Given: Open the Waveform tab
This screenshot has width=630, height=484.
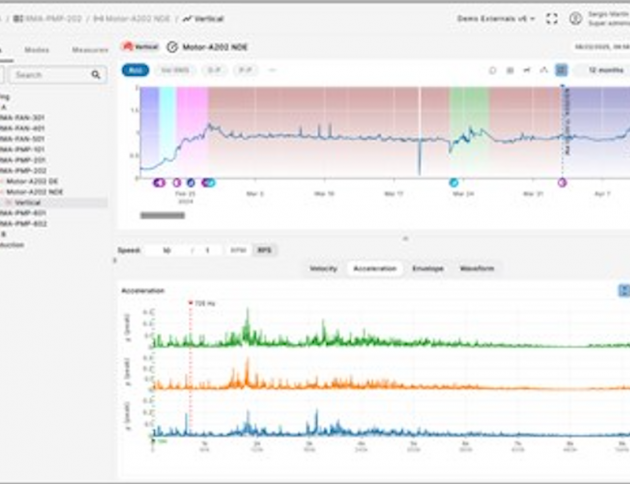Looking at the screenshot, I should [x=477, y=269].
